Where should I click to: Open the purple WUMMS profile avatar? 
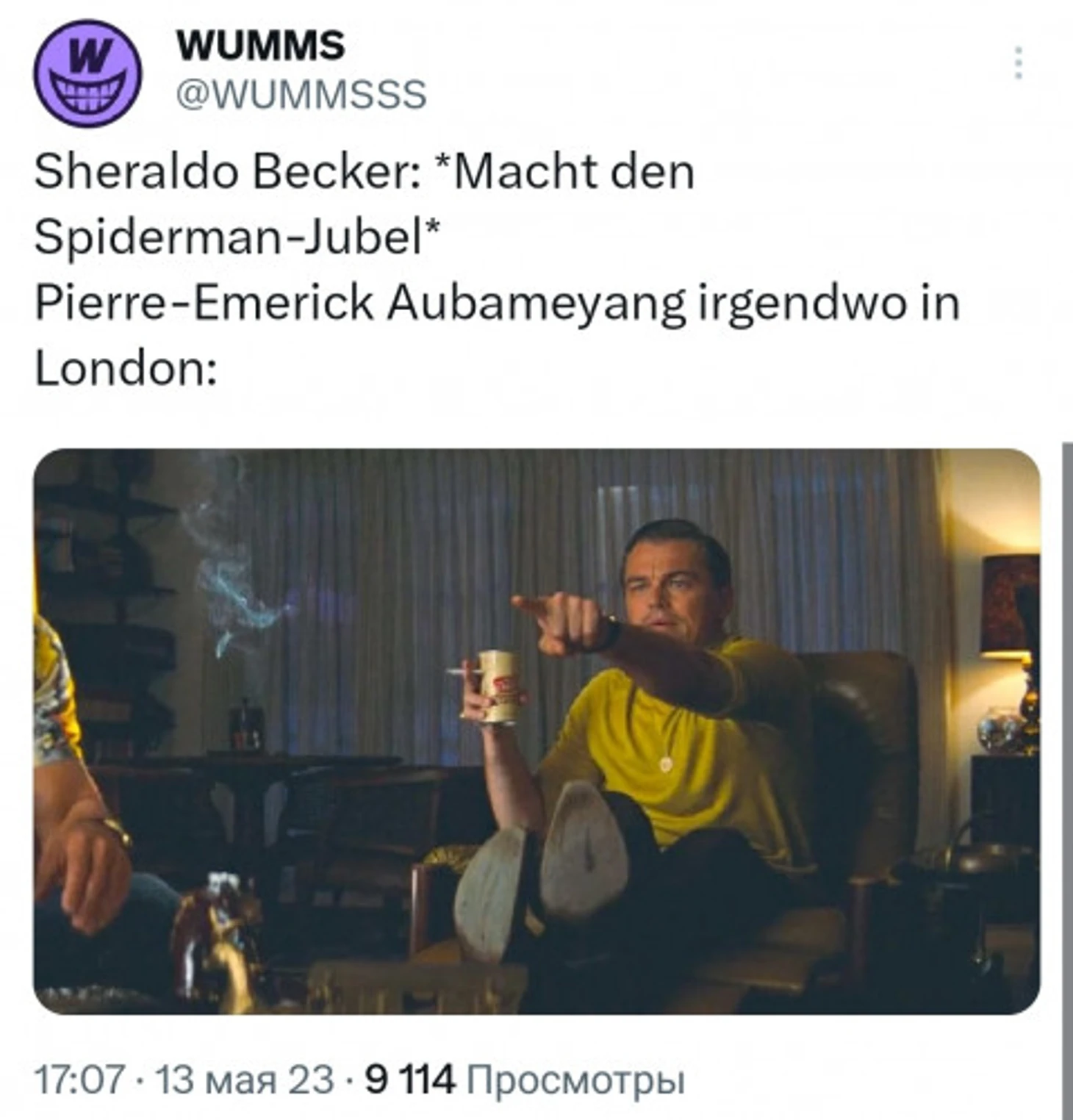pos(87,73)
